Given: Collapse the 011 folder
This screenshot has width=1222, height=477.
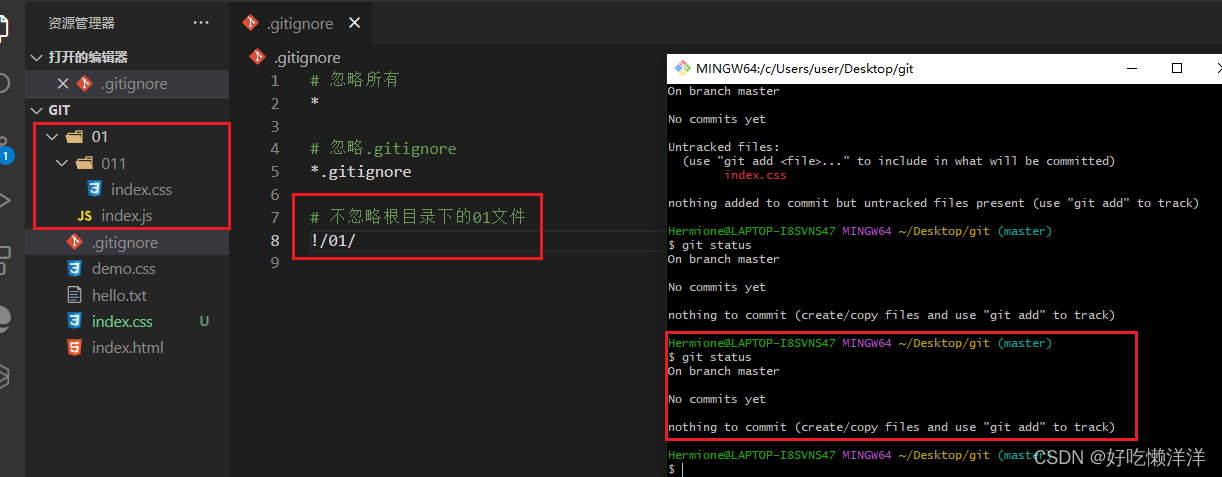Looking at the screenshot, I should pyautogui.click(x=62, y=163).
